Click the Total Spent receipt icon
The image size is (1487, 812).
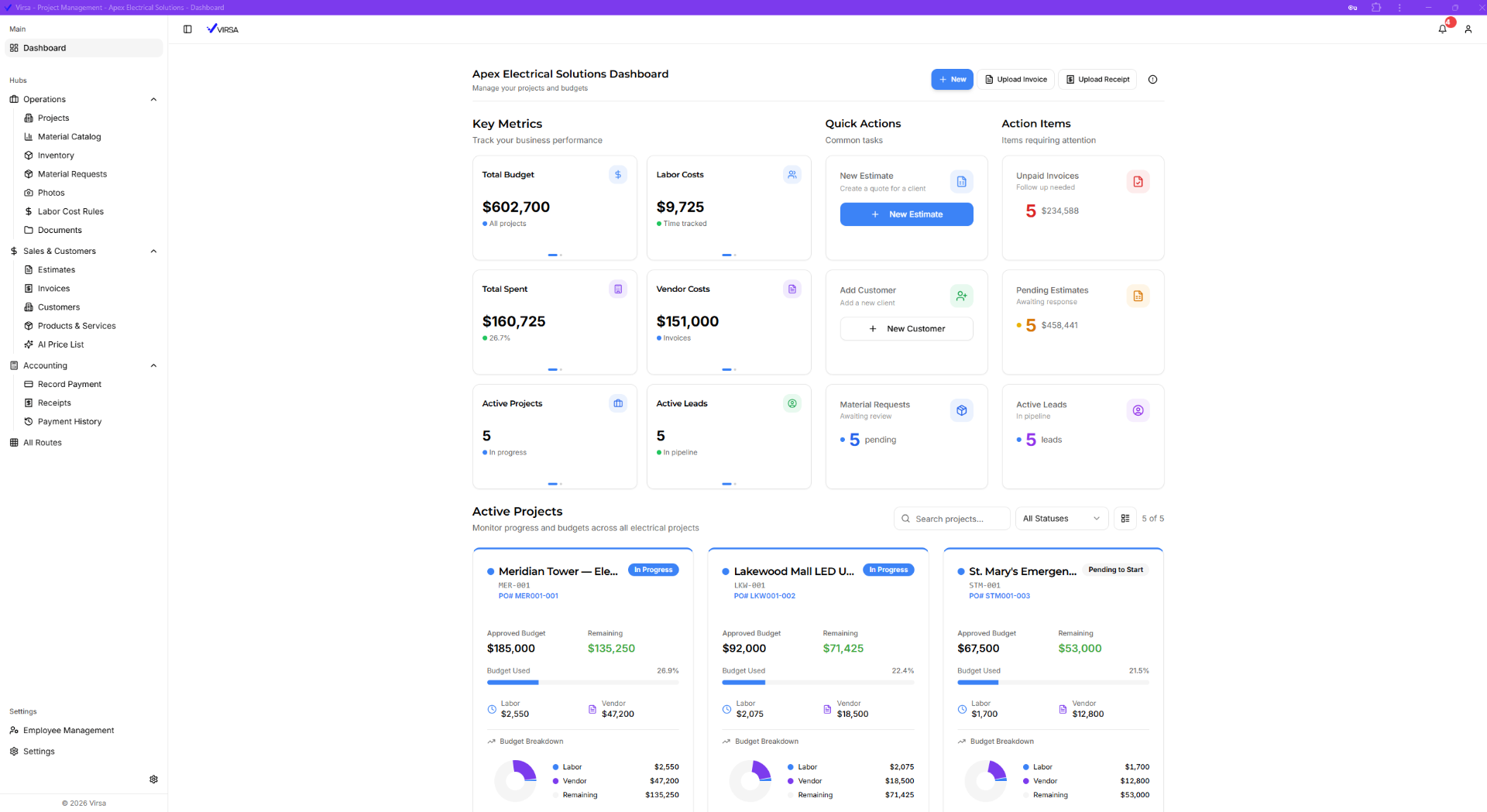tap(618, 290)
